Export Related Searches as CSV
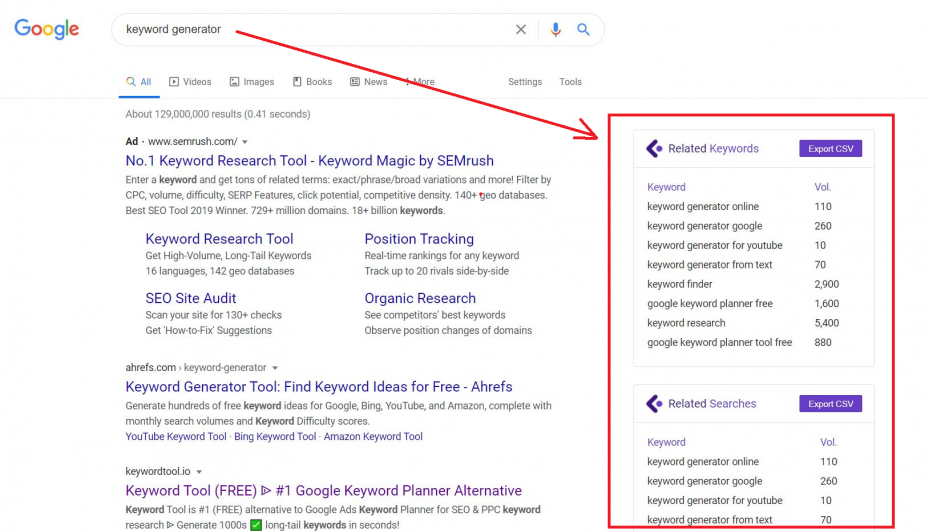The width and height of the screenshot is (929, 532). [x=831, y=404]
